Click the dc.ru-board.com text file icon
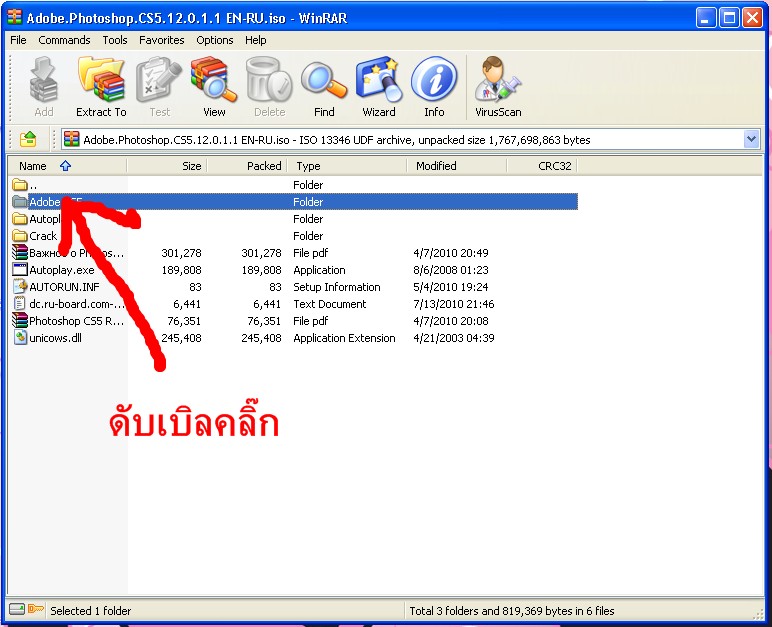Screen dimensions: 772x627 (20, 303)
